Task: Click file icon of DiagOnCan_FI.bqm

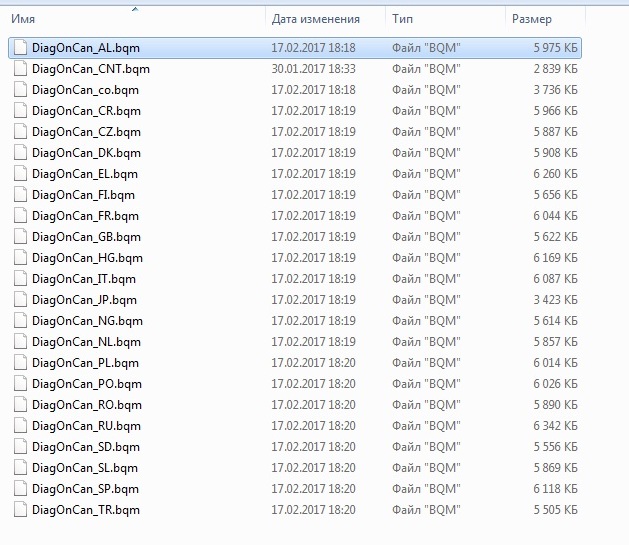Action: pos(20,194)
